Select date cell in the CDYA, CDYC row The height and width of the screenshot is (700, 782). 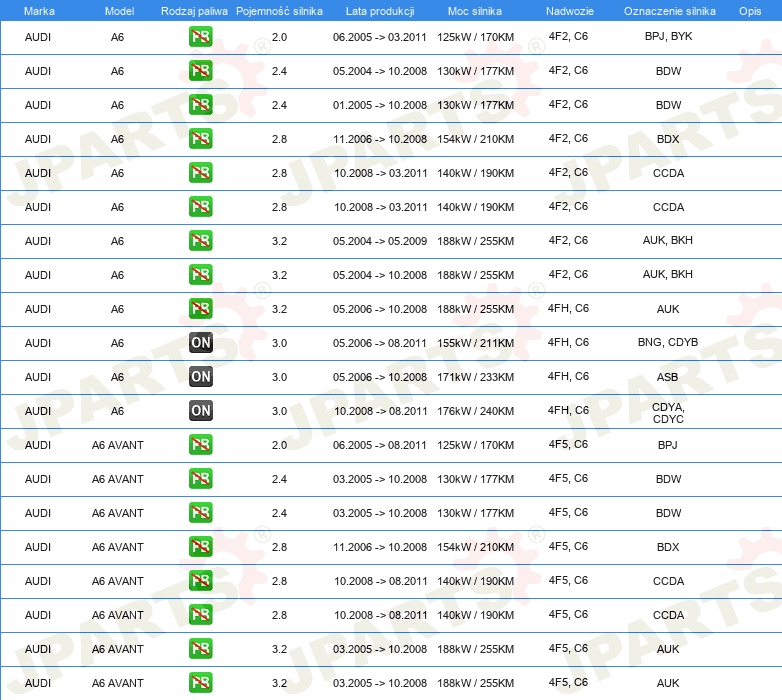[x=381, y=411]
